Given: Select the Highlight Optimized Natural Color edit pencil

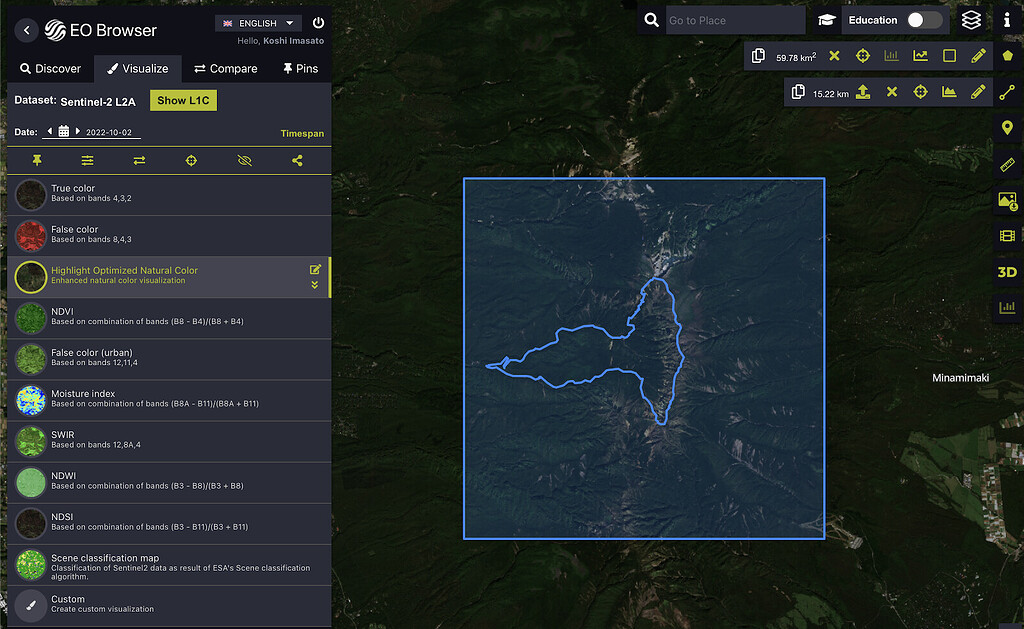Looking at the screenshot, I should click(314, 268).
